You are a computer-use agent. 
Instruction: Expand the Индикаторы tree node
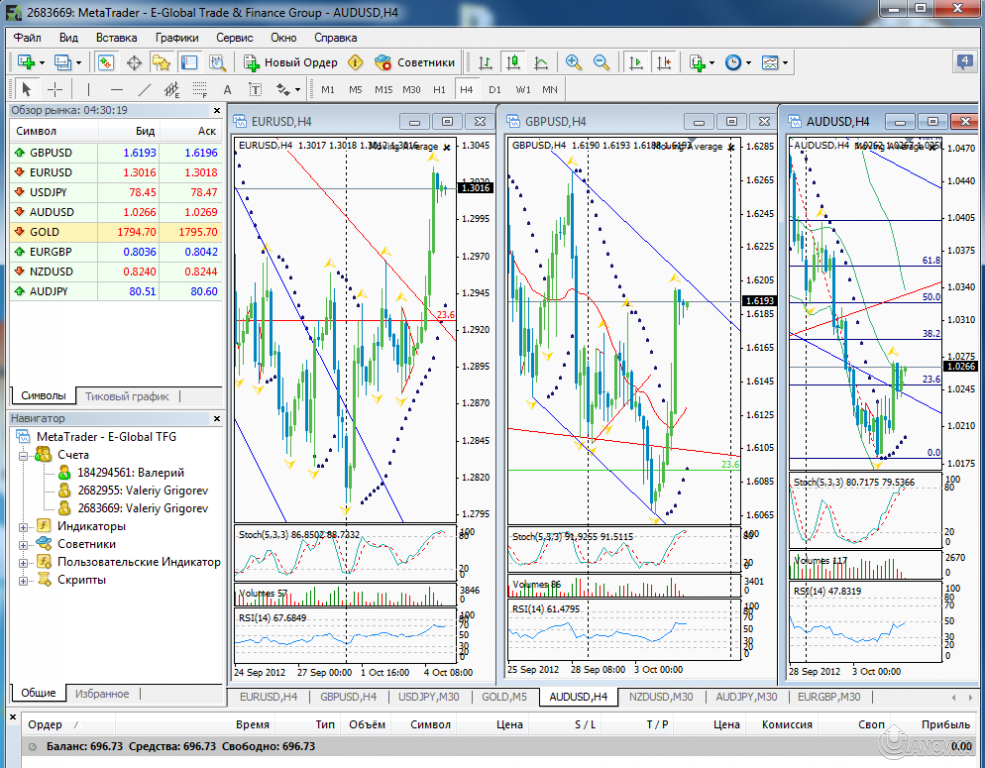point(24,526)
